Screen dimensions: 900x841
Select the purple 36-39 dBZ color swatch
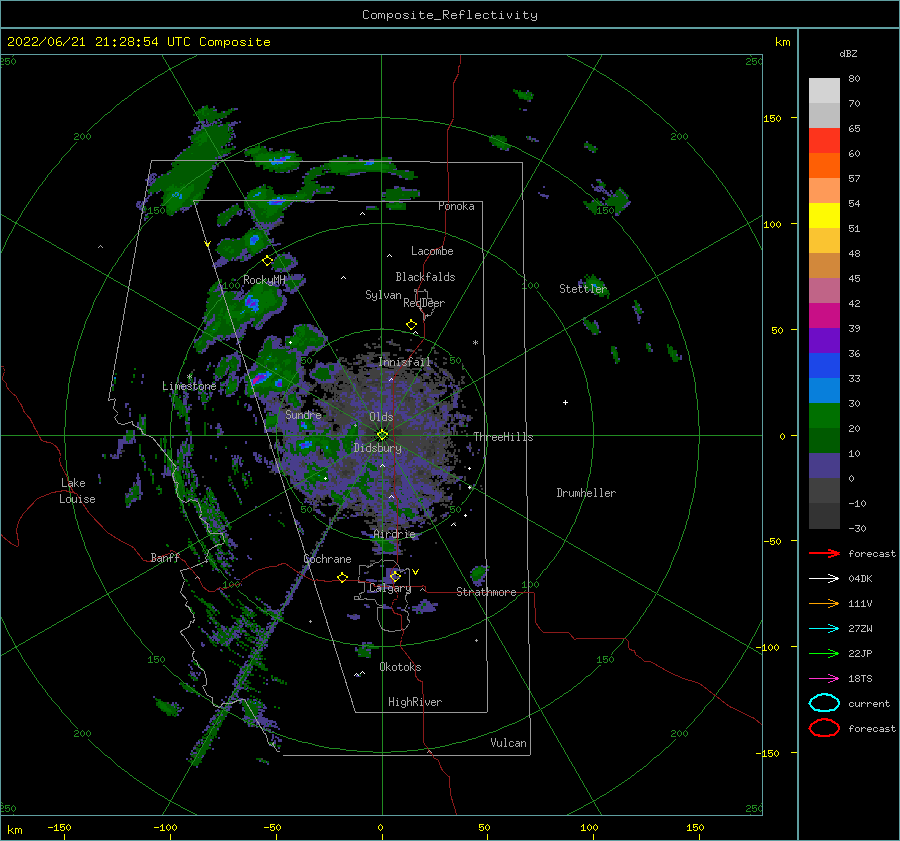[824, 340]
